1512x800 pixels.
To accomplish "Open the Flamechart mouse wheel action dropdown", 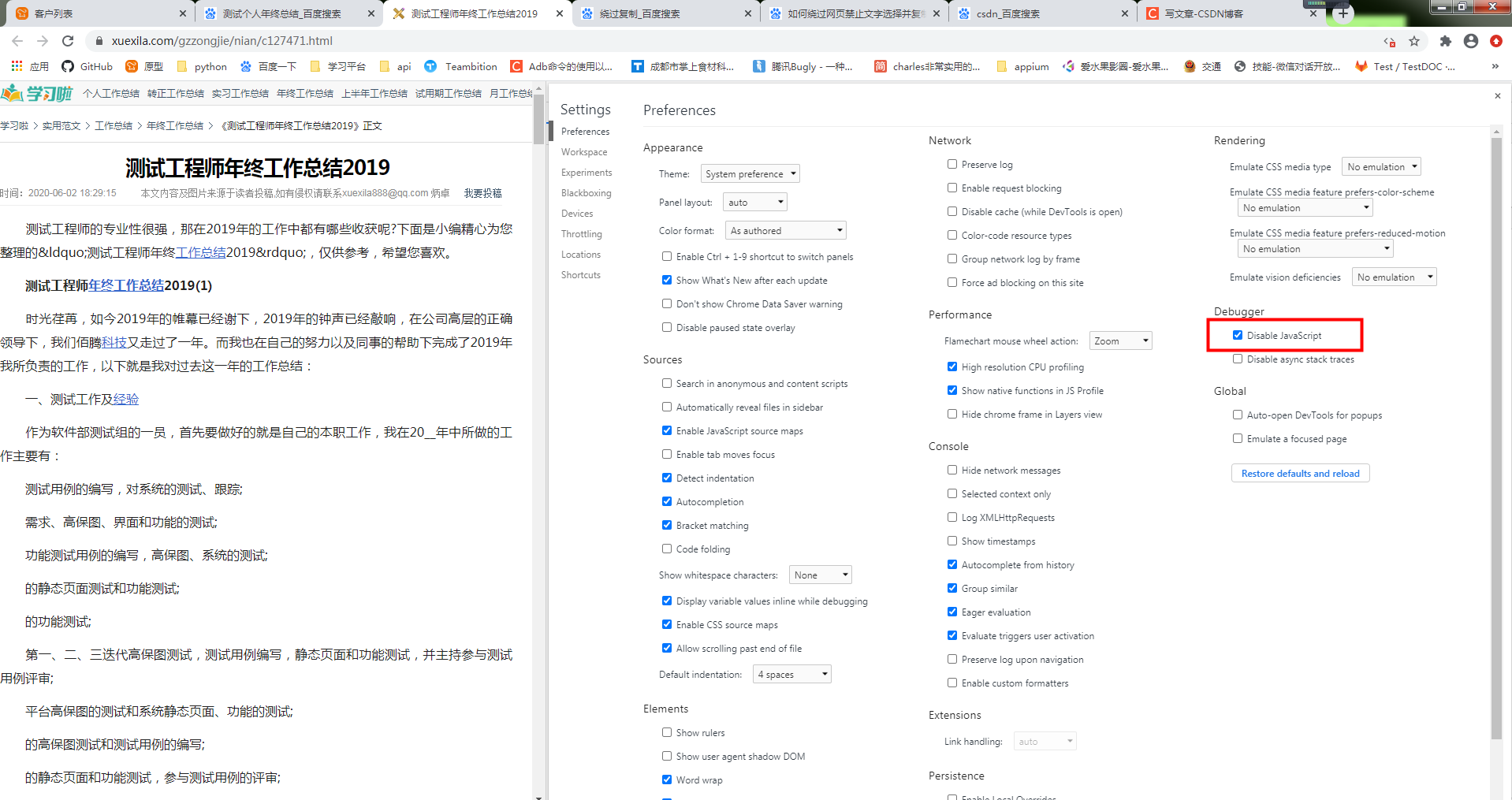I will (x=1120, y=340).
